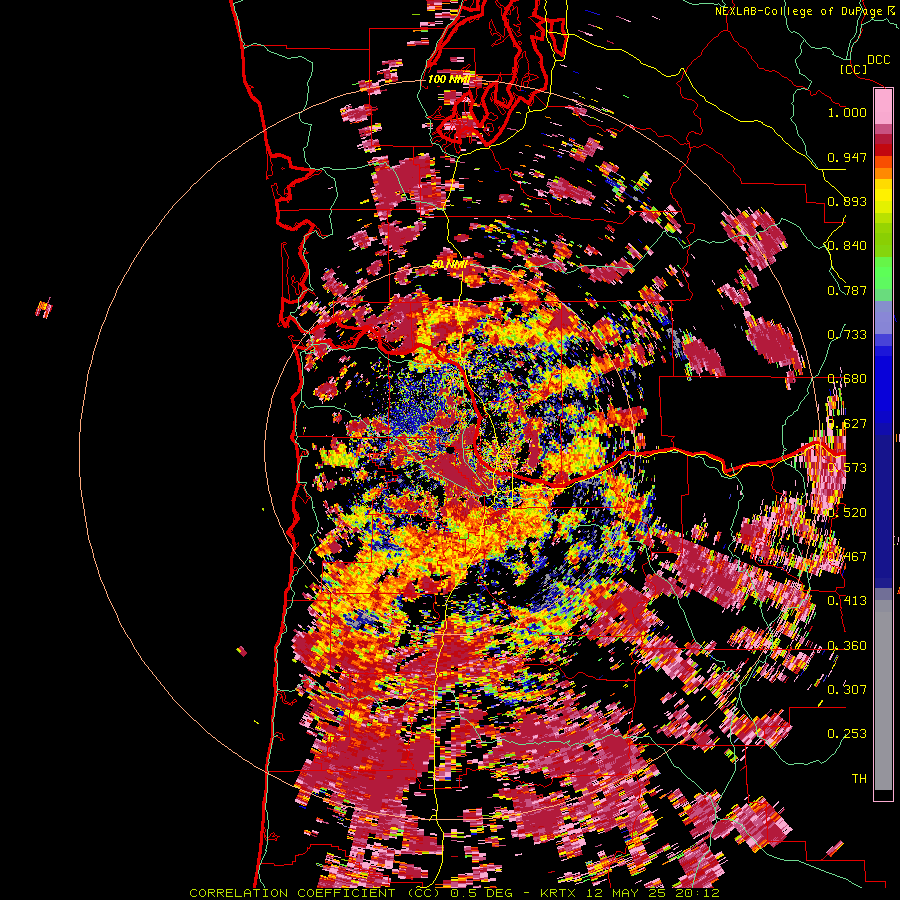Viewport: 900px width, 900px height.
Task: Pick the yellow swatch on the color bar
Action: click(x=883, y=197)
